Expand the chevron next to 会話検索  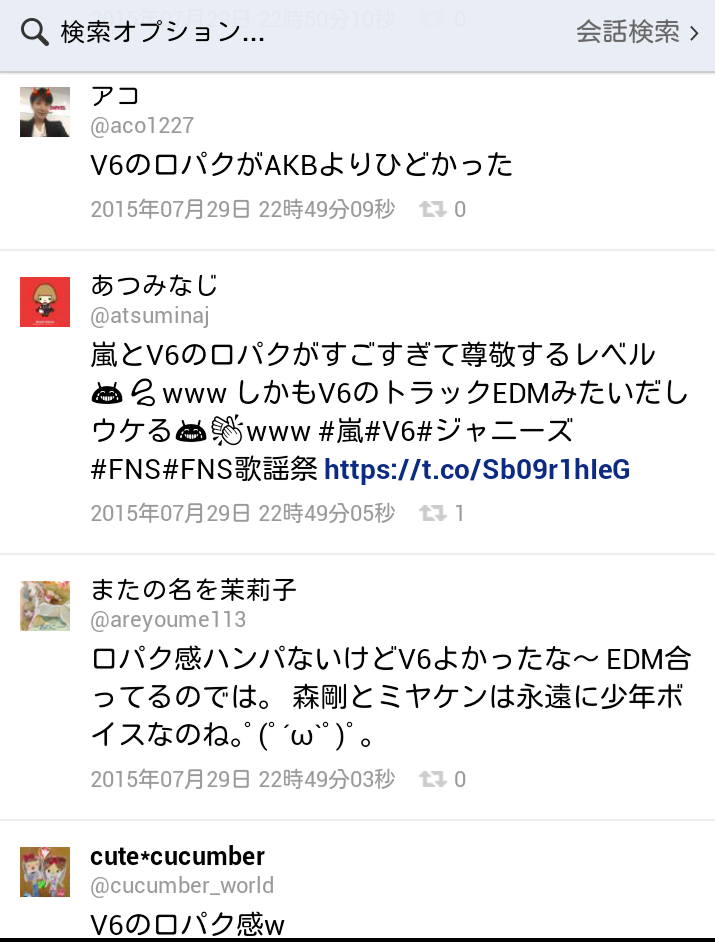point(695,32)
